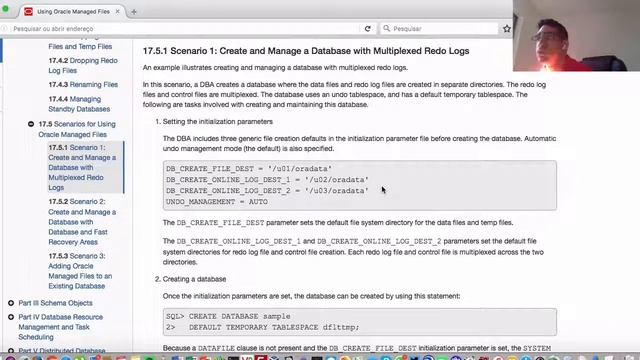Open 17.5.2 Scenario 2 link
This screenshot has width=640, height=360.
82,222
